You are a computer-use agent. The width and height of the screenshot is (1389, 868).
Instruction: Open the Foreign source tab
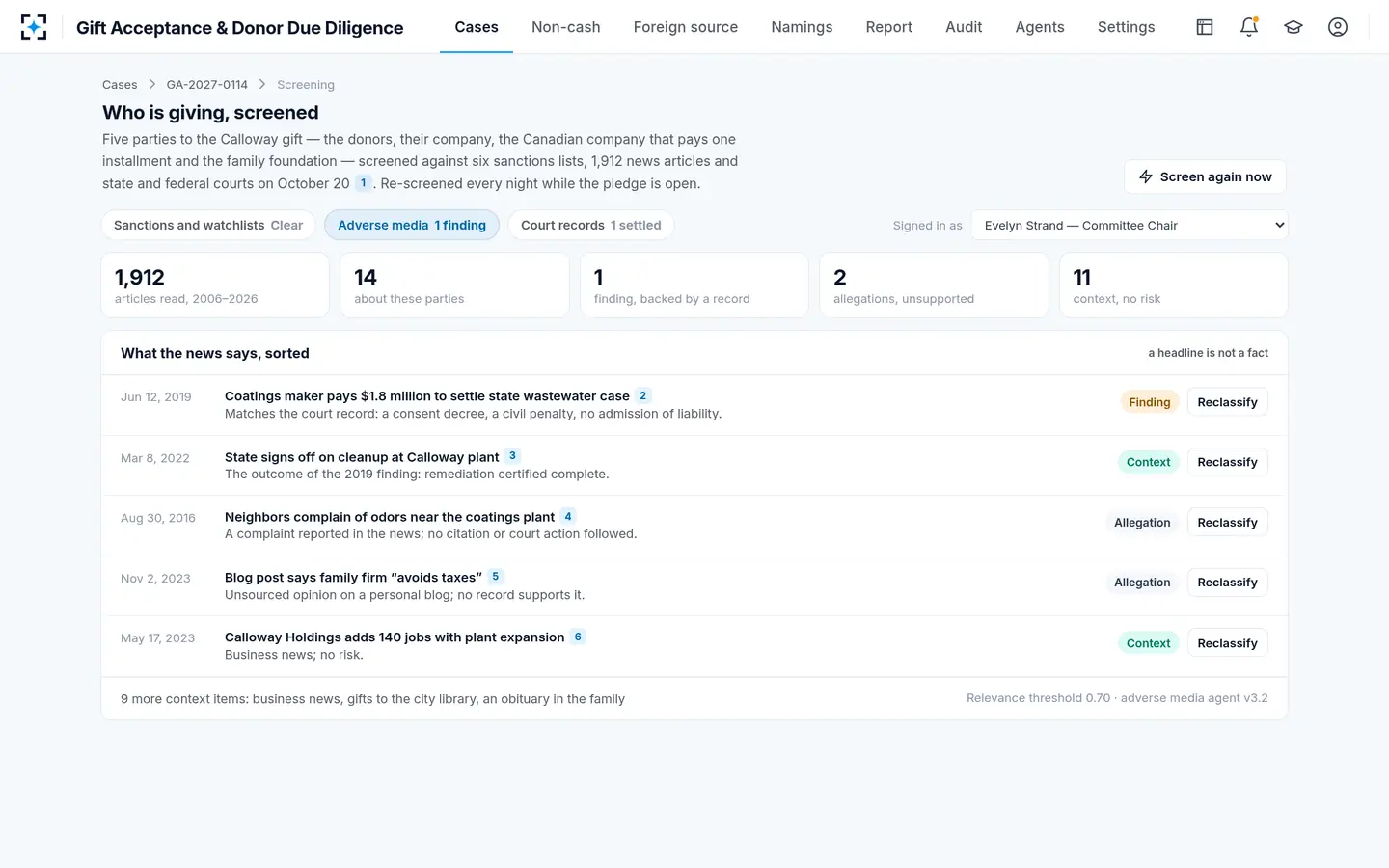coord(686,27)
